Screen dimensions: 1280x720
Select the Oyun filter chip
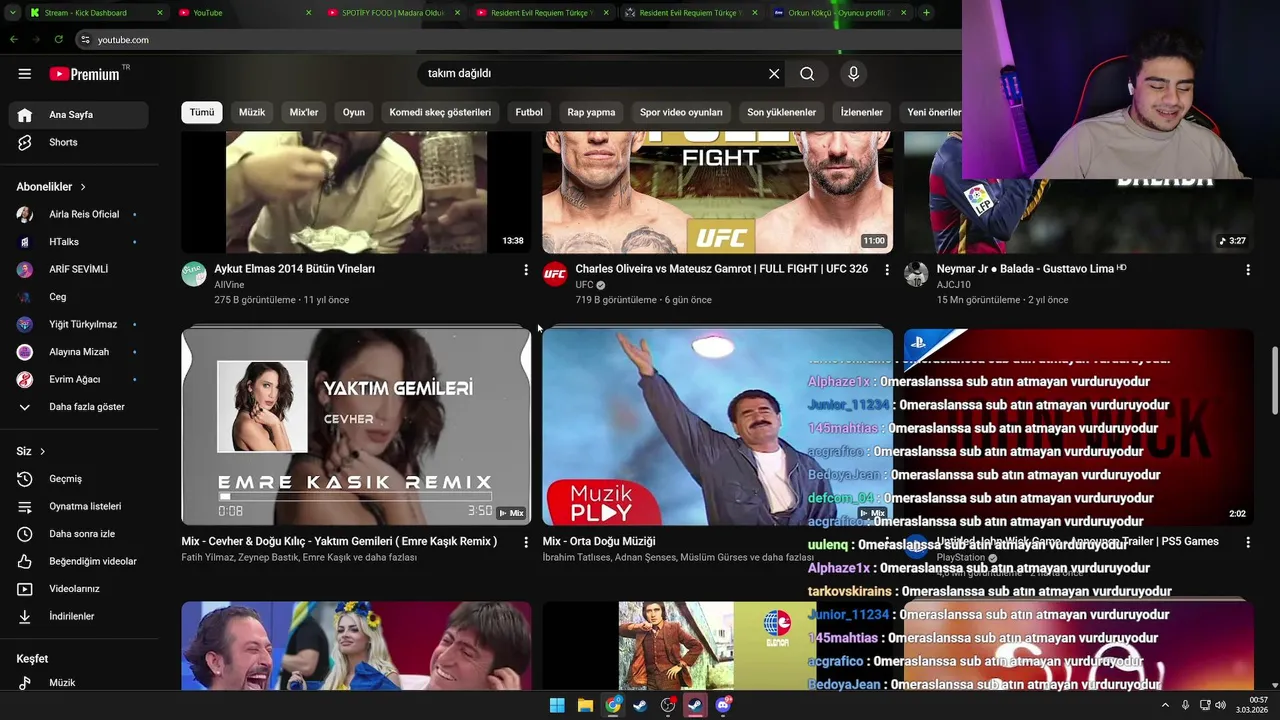pos(354,112)
